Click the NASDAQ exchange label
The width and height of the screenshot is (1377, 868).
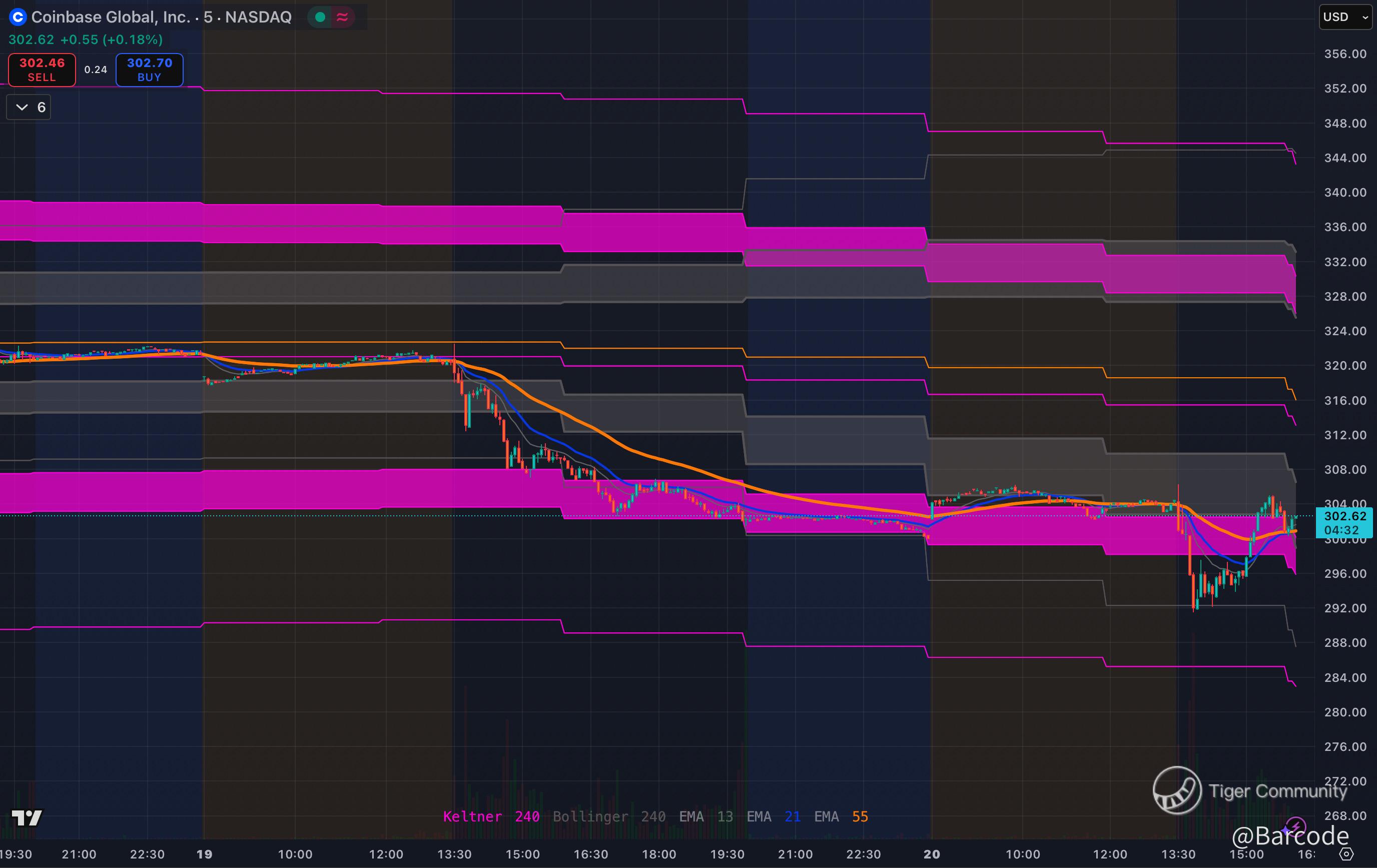pyautogui.click(x=259, y=17)
